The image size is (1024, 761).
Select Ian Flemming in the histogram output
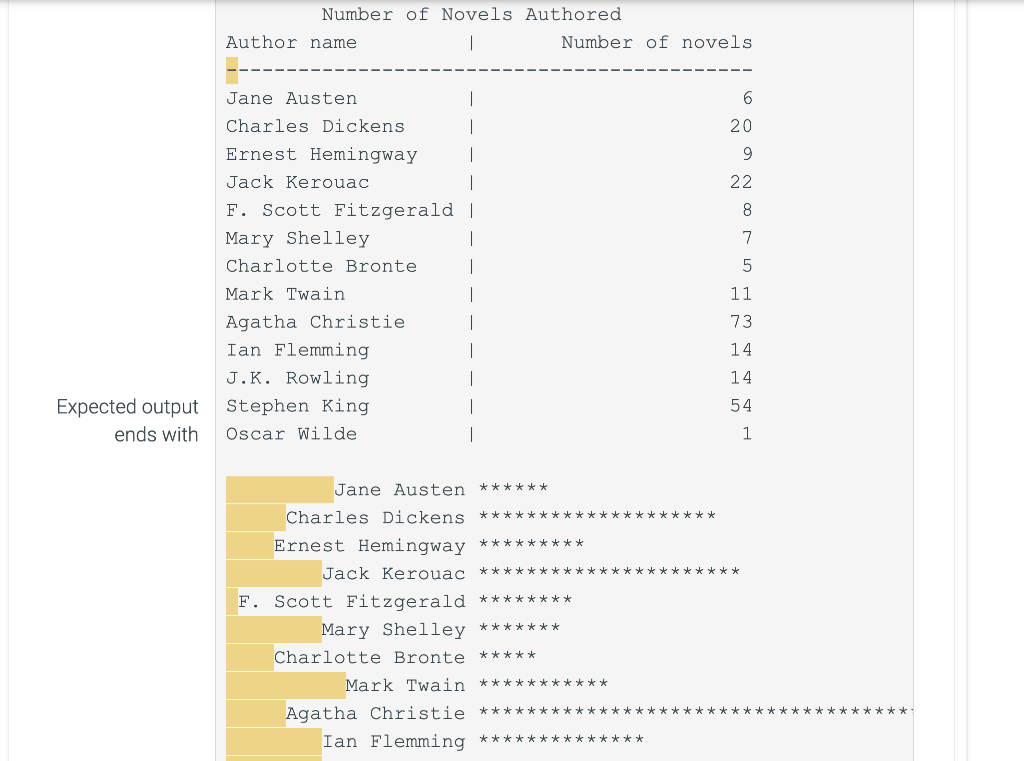click(394, 741)
